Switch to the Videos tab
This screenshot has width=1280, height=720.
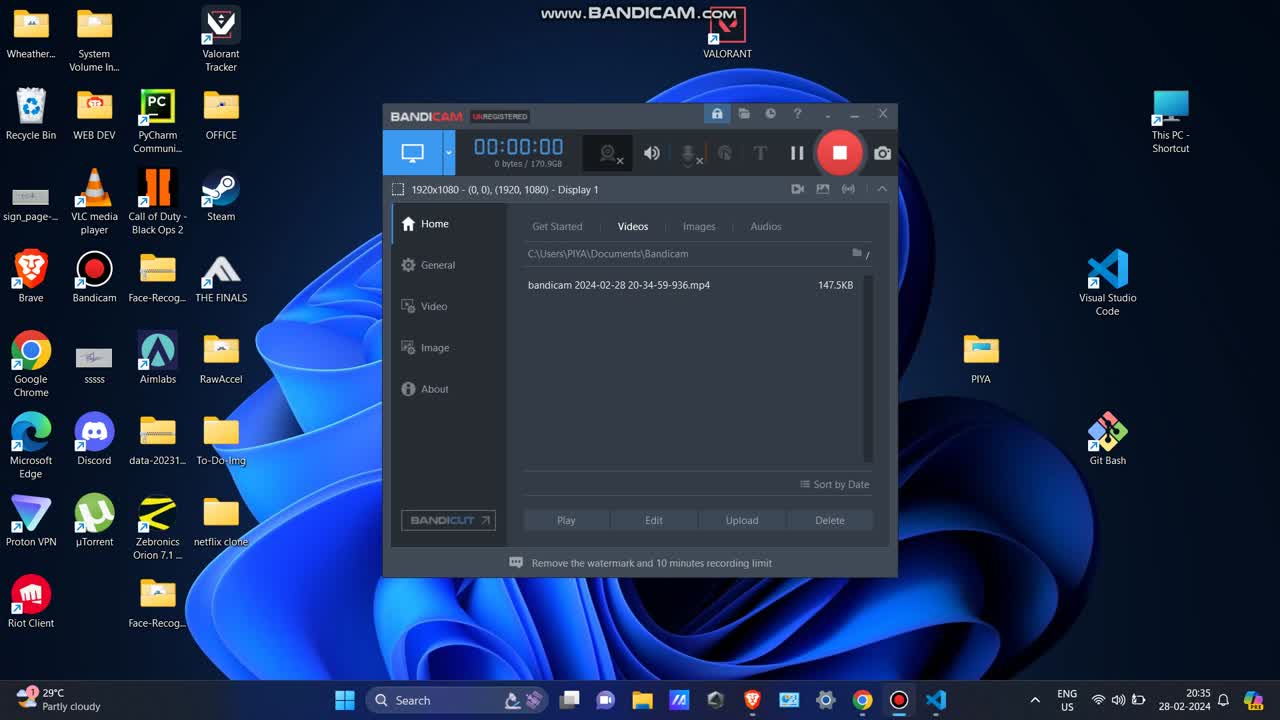[633, 227]
